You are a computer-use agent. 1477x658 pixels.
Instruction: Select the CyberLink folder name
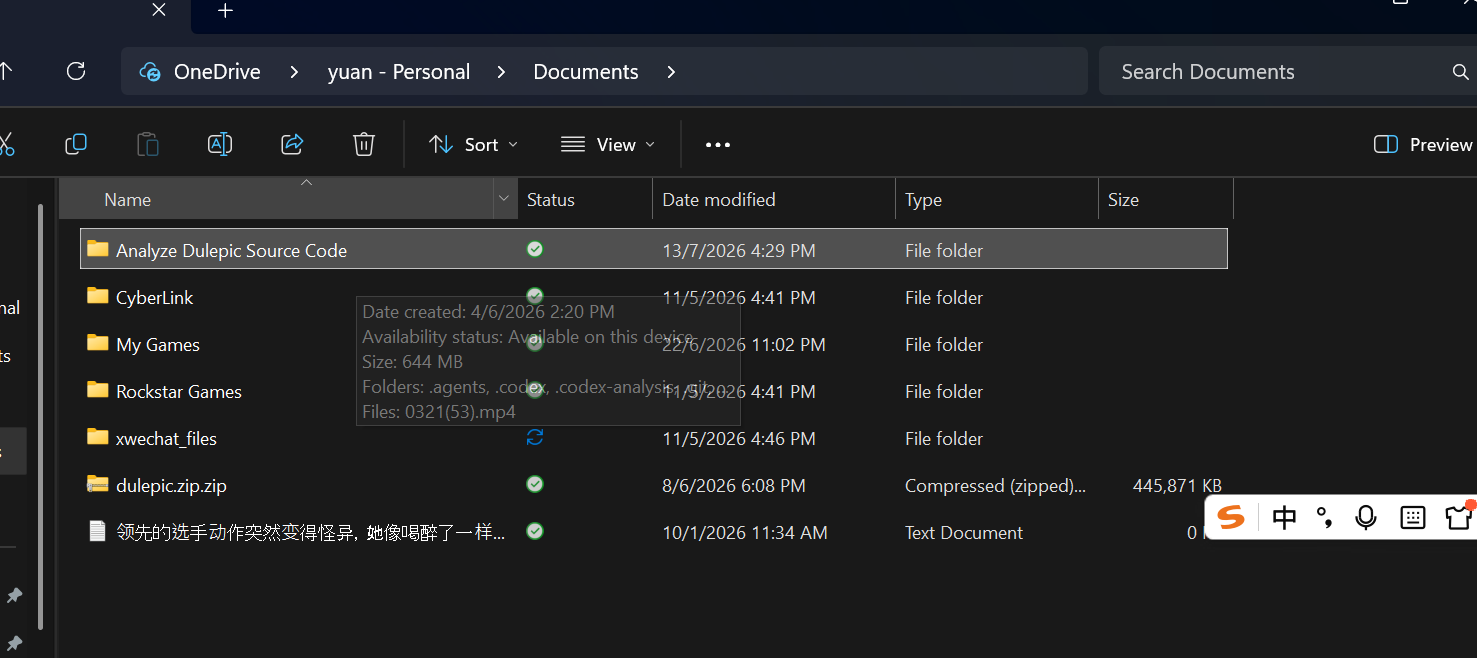155,297
